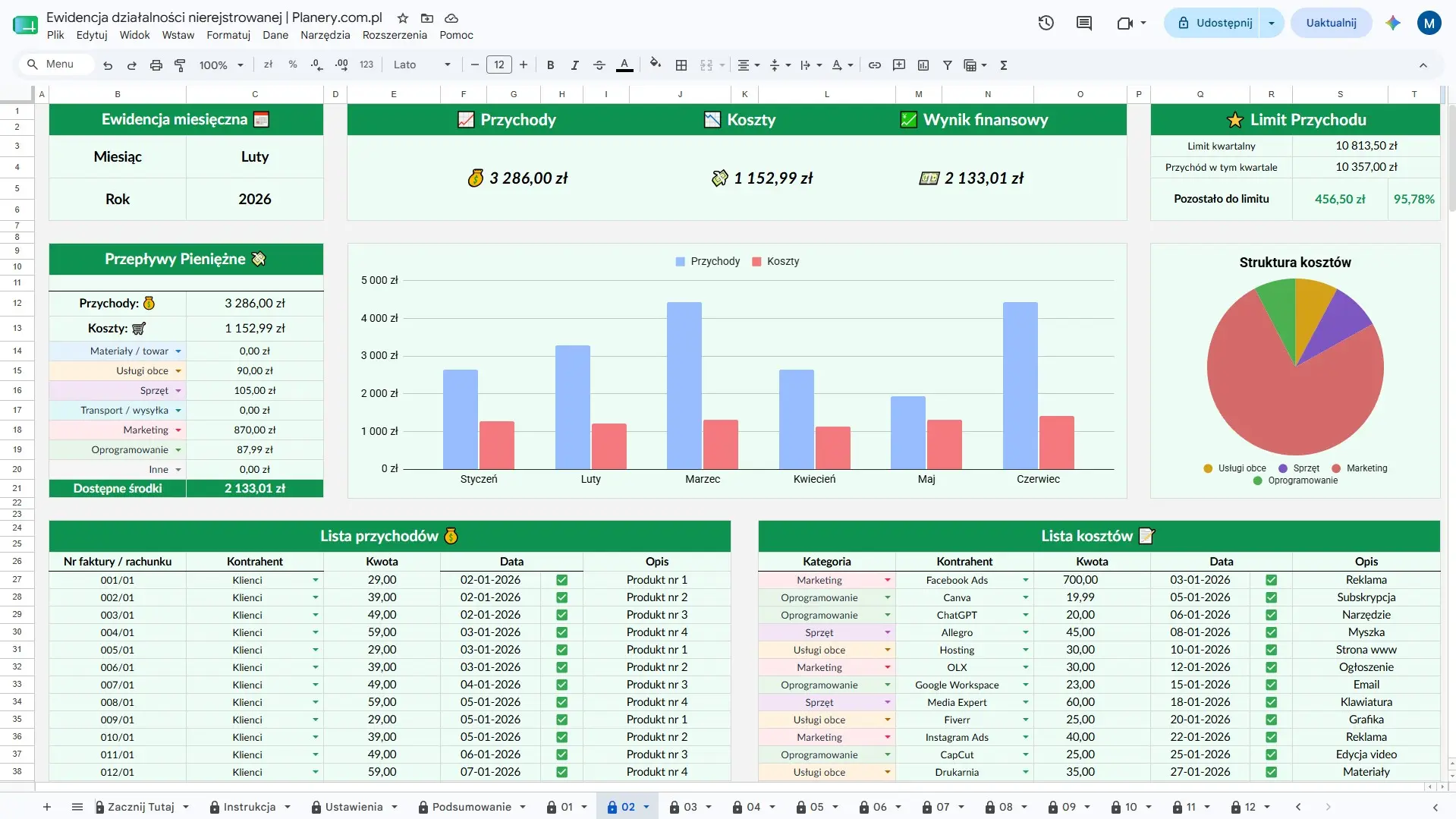
Task: Toggle checkbox in the Drukarnia cost row
Action: click(1272, 772)
